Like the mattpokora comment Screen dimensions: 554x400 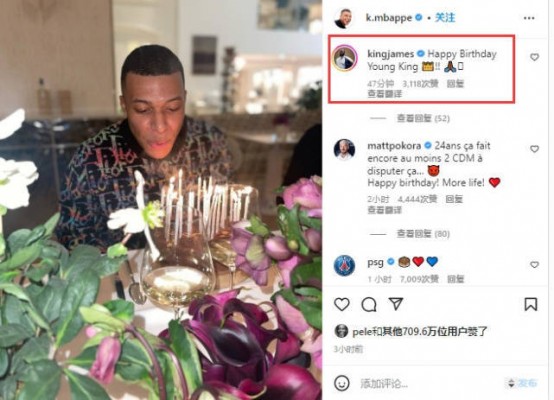click(534, 149)
